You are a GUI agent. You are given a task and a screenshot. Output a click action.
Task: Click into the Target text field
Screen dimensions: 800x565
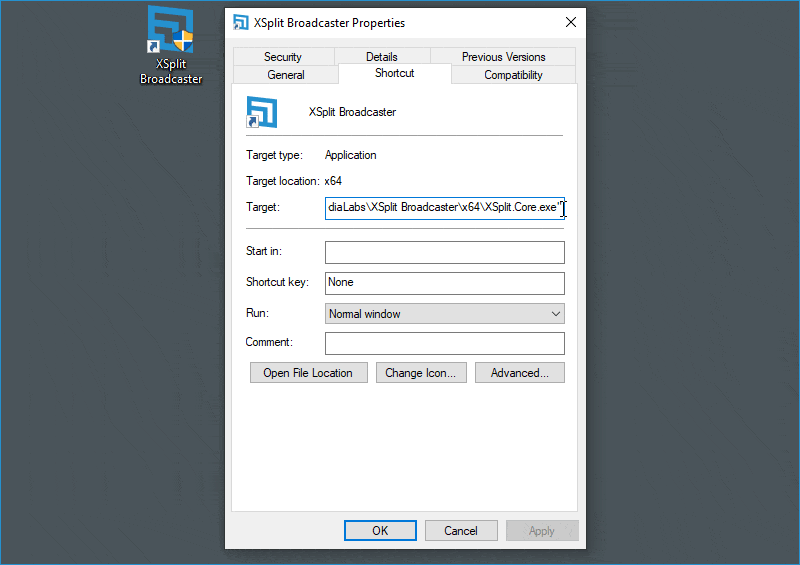[x=444, y=208]
